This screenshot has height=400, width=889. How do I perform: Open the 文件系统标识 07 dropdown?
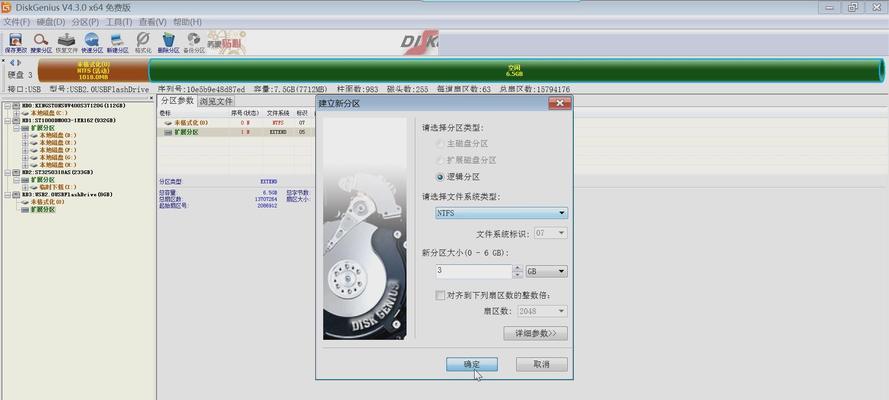[x=550, y=233]
